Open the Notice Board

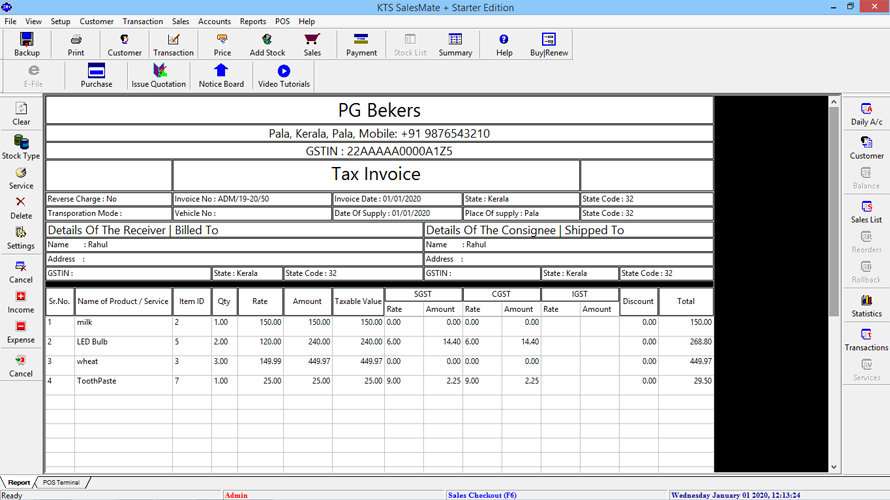221,76
